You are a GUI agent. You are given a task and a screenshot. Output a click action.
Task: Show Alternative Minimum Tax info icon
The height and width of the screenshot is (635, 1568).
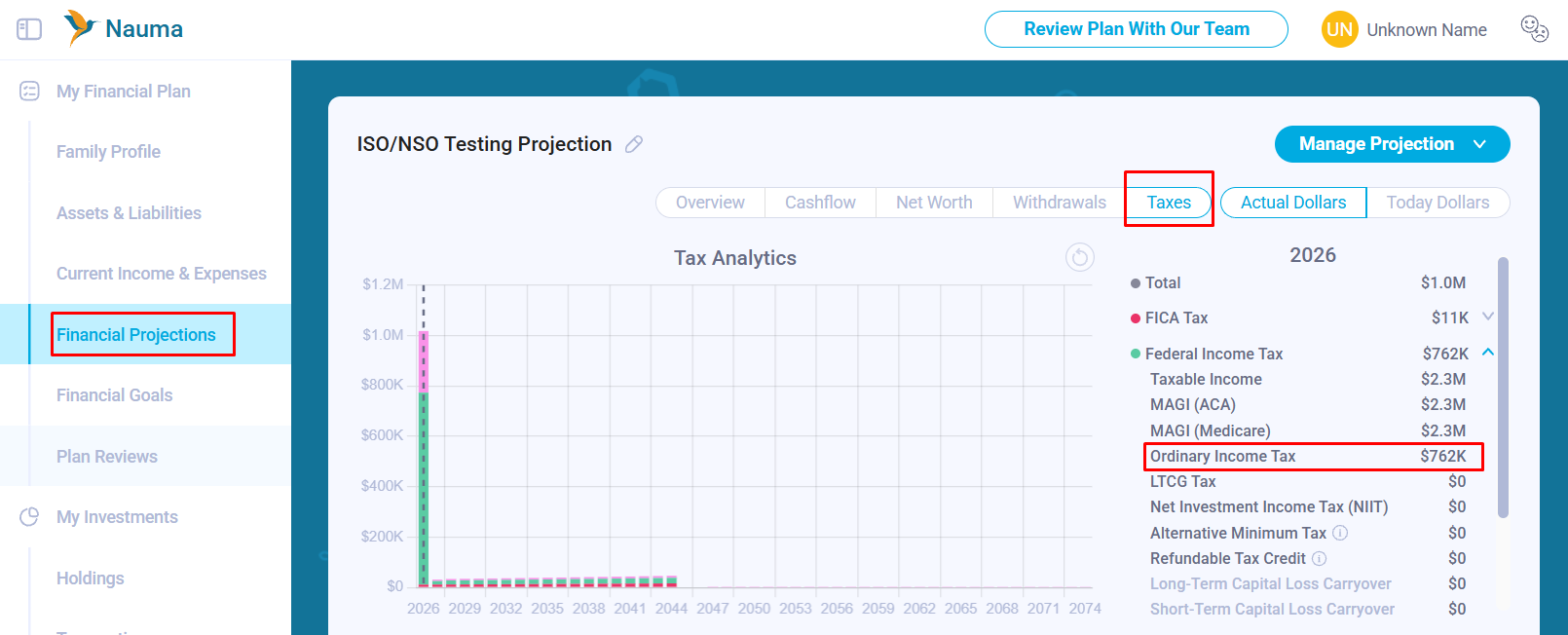click(x=1340, y=533)
